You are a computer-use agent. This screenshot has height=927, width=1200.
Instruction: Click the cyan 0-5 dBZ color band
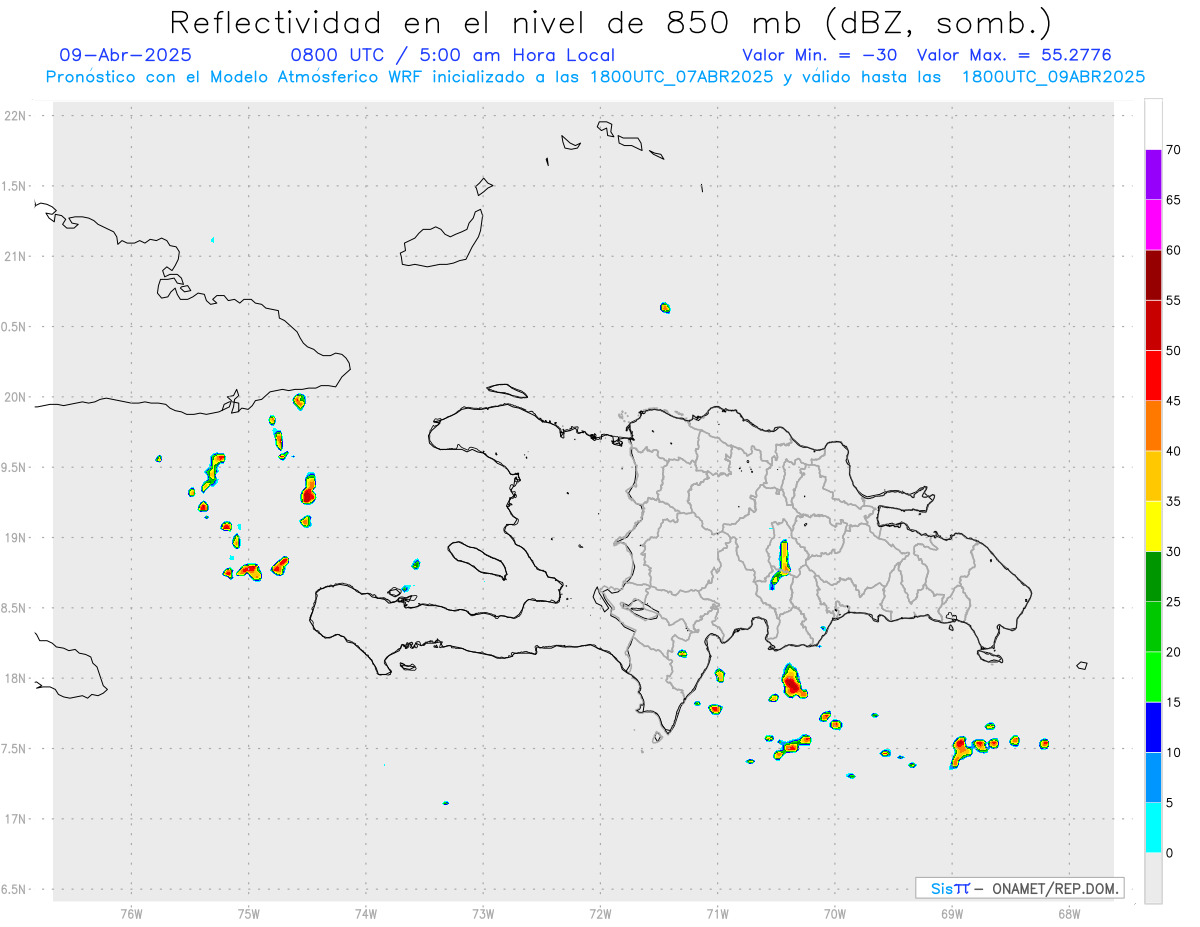click(x=1153, y=827)
